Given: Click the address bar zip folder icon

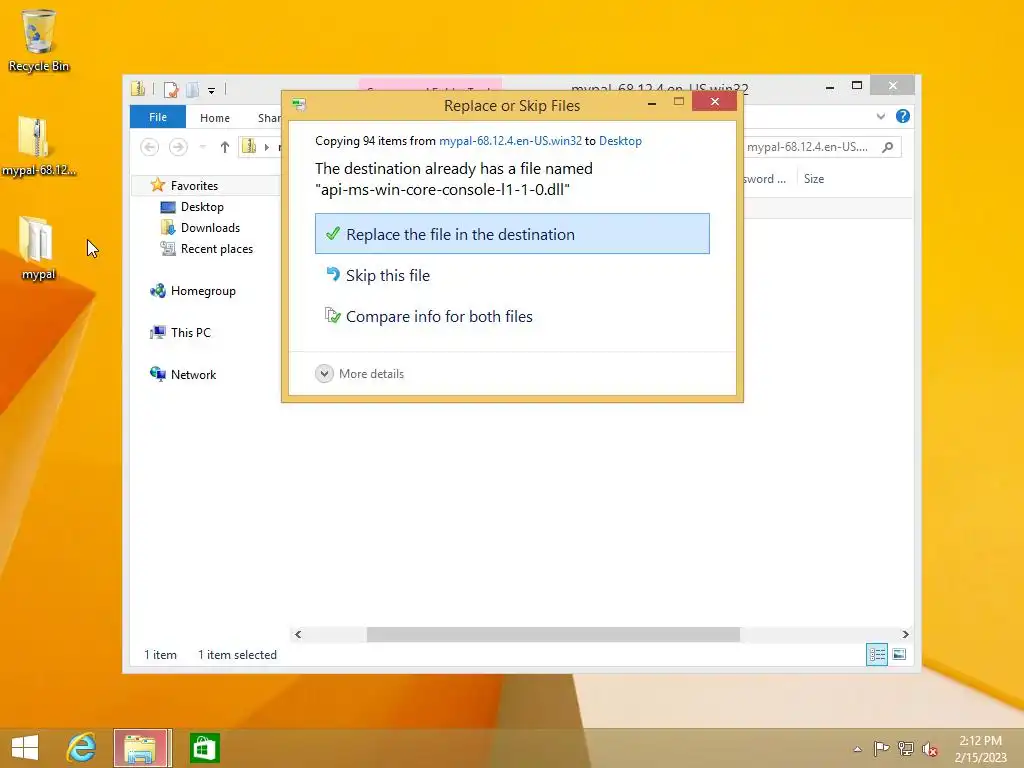Looking at the screenshot, I should pyautogui.click(x=249, y=146).
